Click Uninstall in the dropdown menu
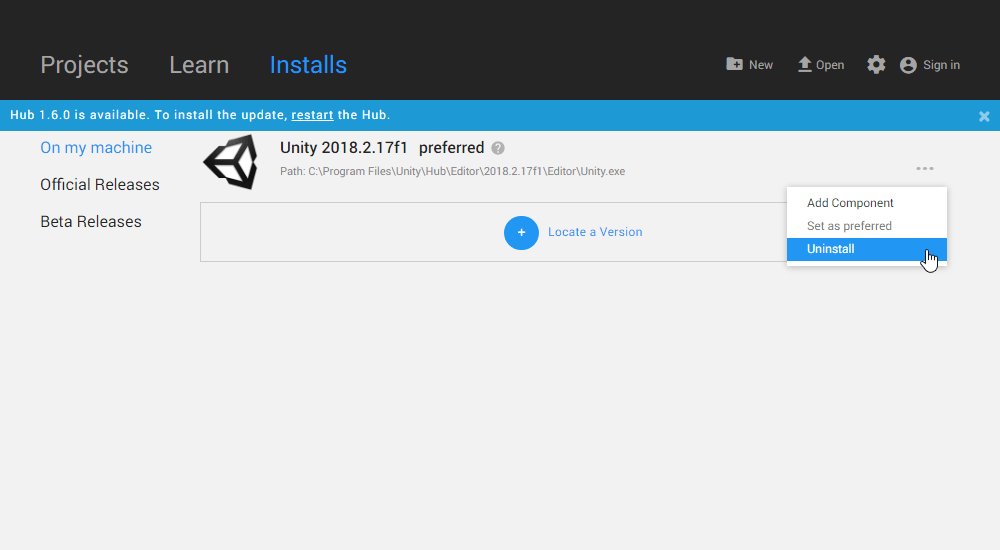 [x=831, y=249]
